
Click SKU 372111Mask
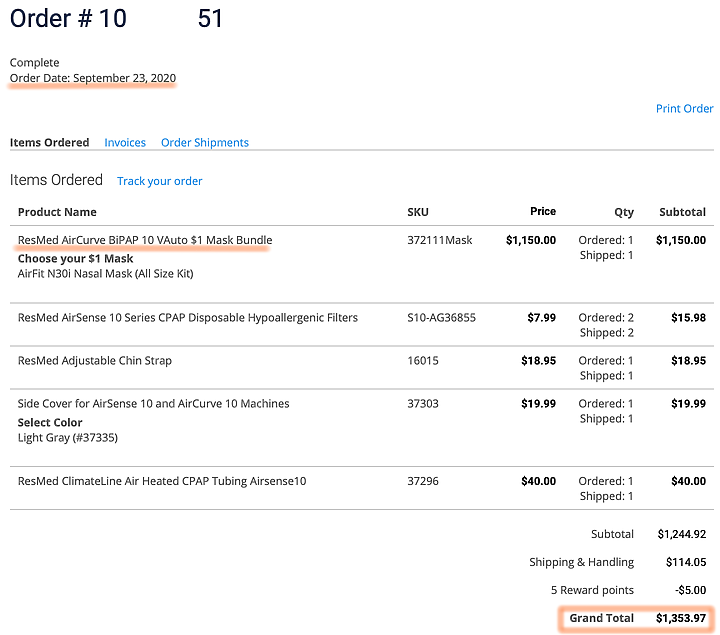(x=439, y=240)
